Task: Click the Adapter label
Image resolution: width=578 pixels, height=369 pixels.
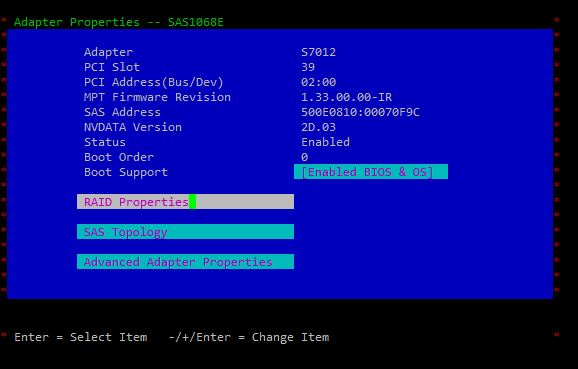Action: [x=108, y=52]
